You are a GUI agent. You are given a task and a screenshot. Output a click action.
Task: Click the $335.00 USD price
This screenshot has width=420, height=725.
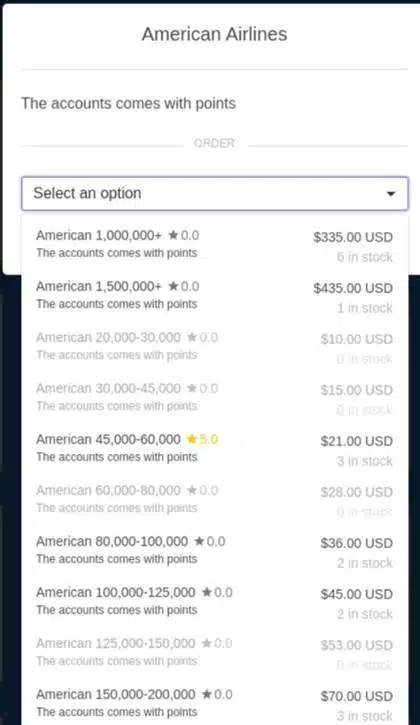[x=353, y=237]
